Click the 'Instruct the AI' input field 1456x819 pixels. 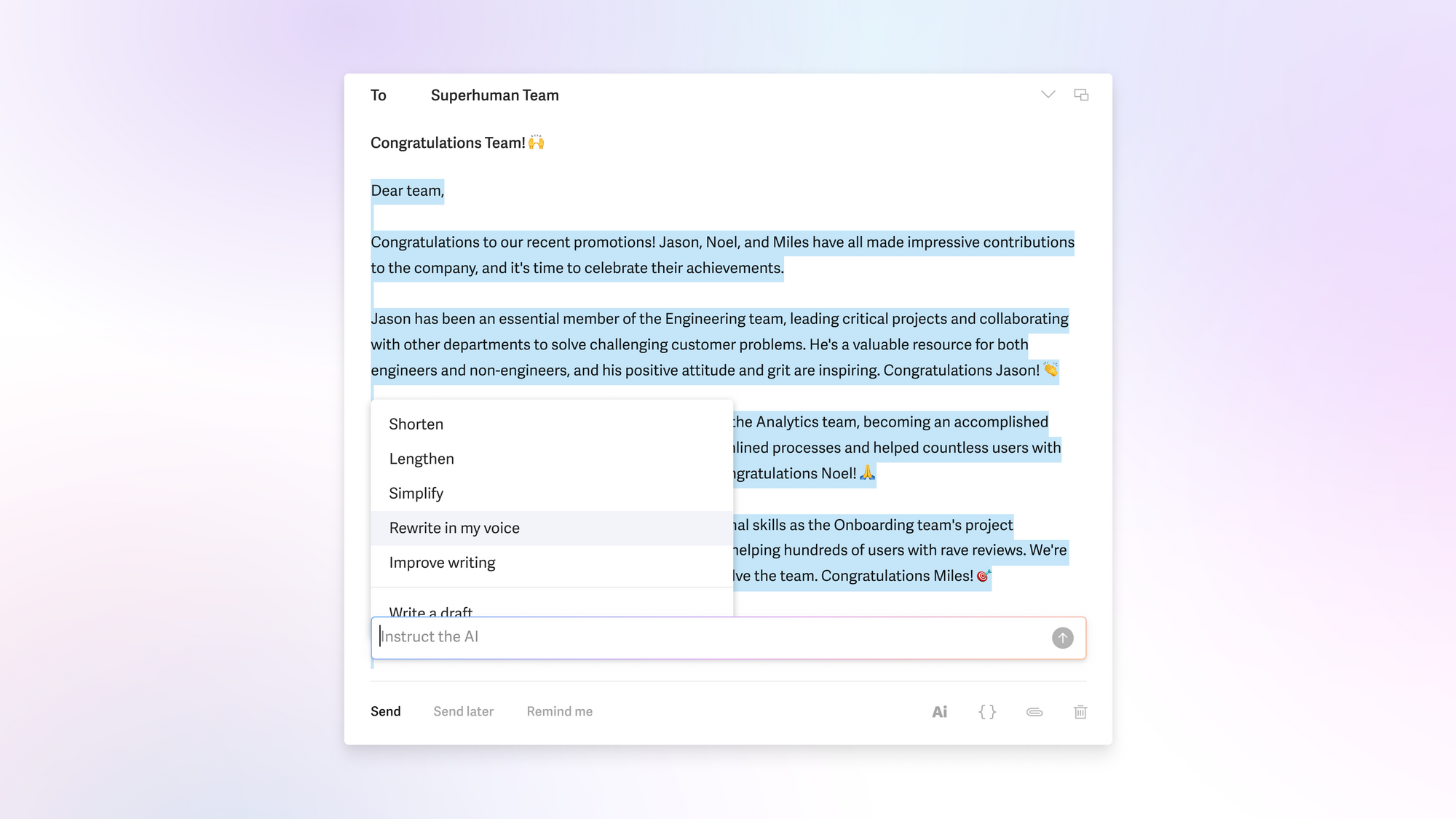click(x=728, y=636)
